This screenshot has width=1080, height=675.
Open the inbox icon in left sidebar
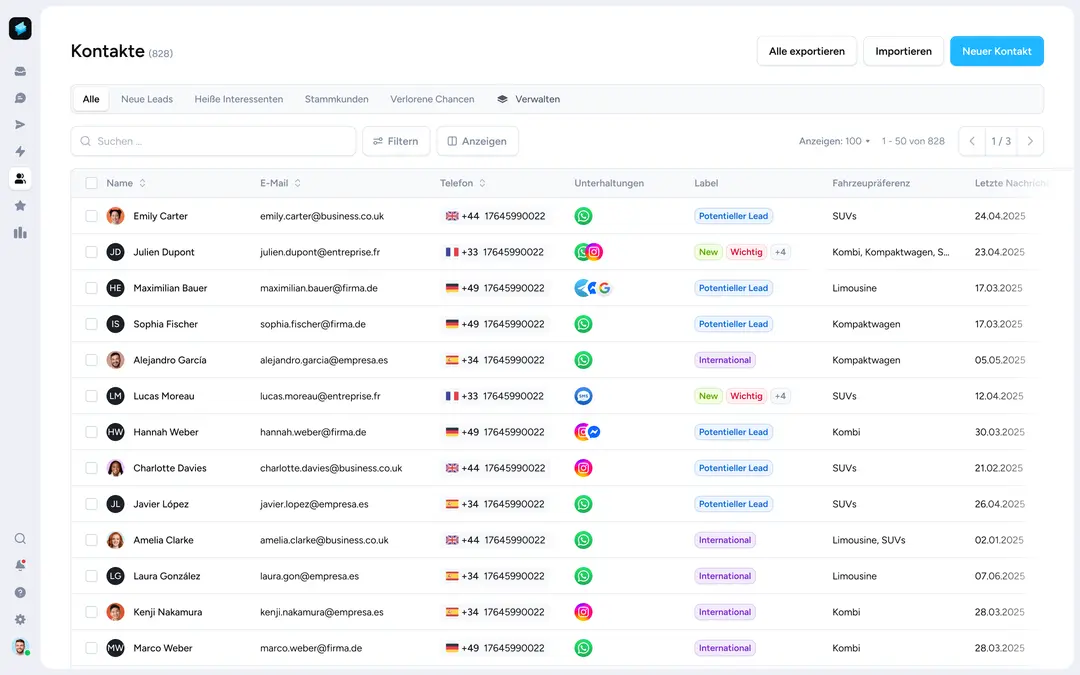coord(20,72)
